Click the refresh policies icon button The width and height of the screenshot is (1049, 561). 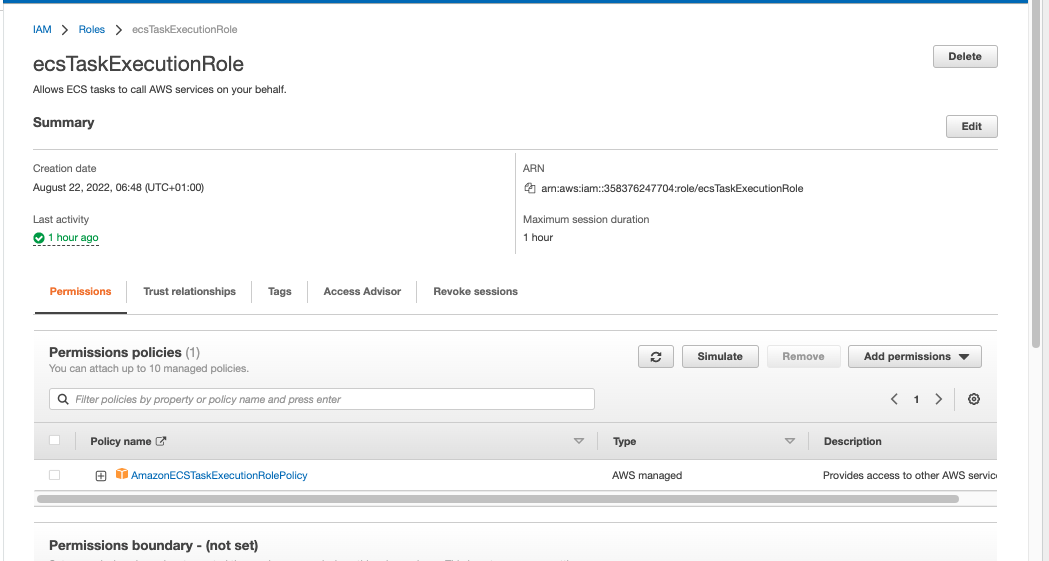[x=656, y=356]
